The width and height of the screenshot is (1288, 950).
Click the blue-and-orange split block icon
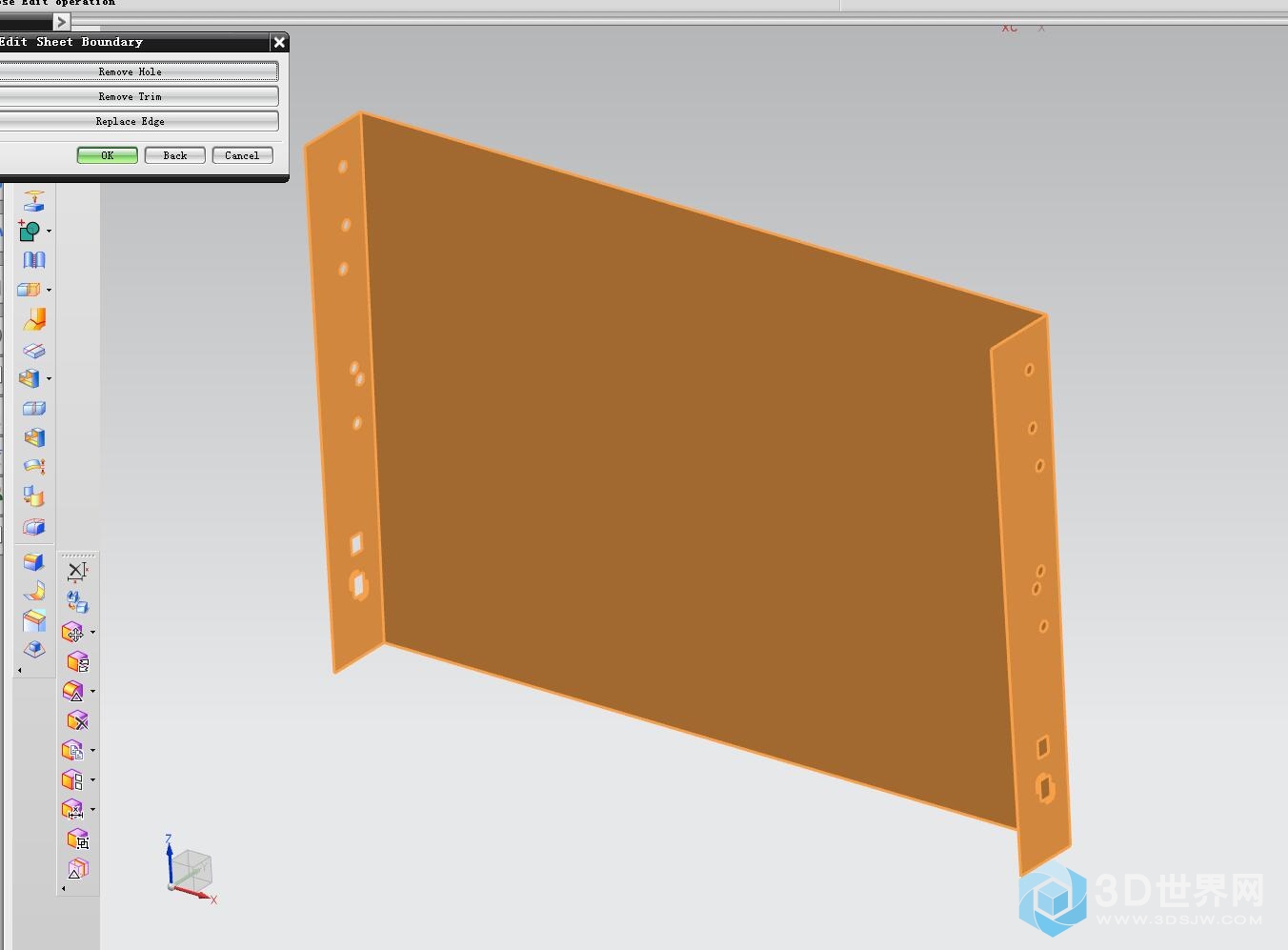pos(30,290)
